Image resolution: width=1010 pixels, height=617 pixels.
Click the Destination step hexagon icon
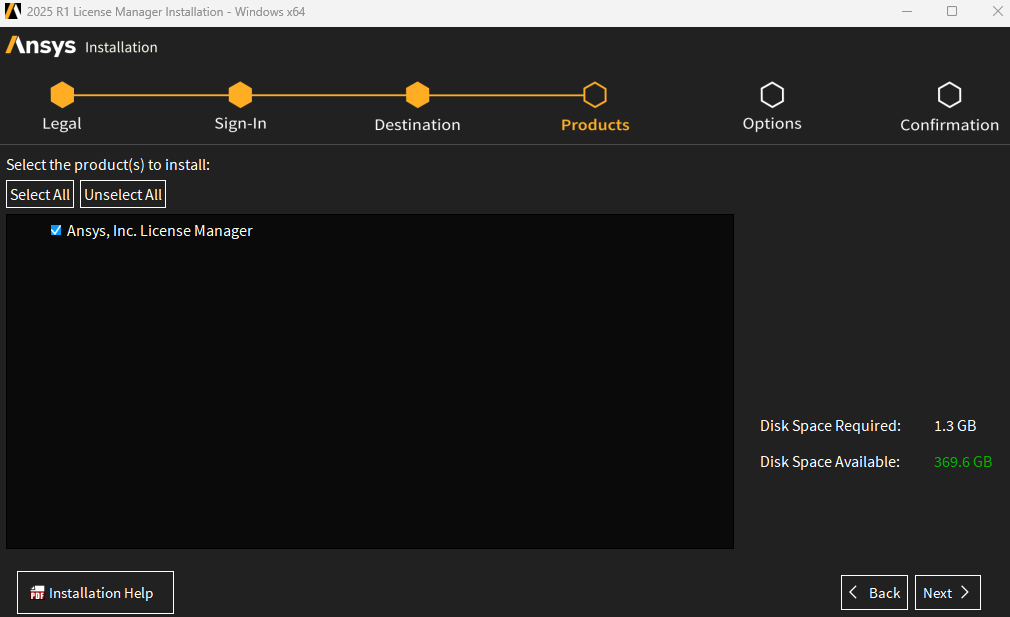(x=417, y=95)
